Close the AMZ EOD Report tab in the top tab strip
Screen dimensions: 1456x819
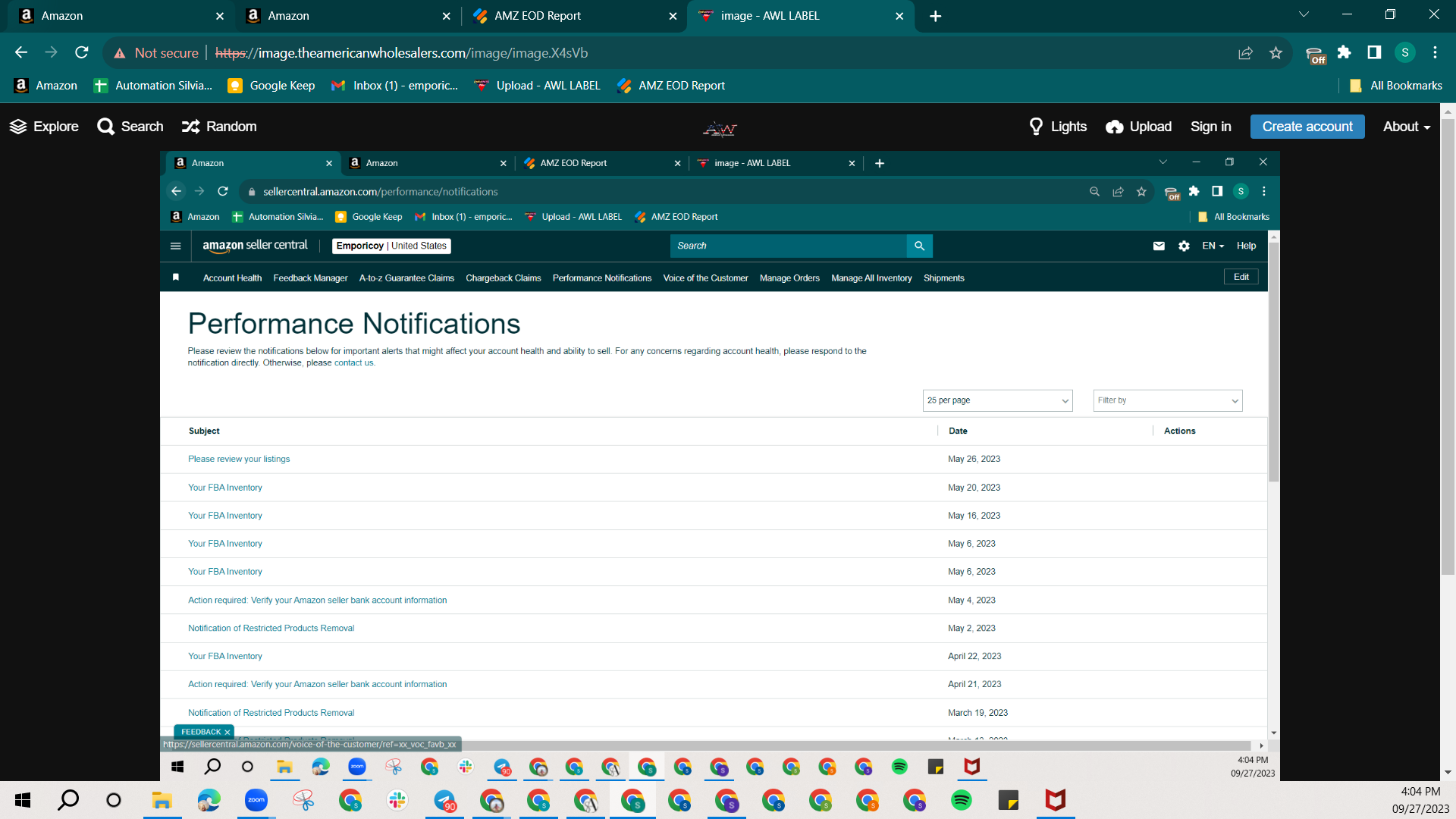pos(673,16)
